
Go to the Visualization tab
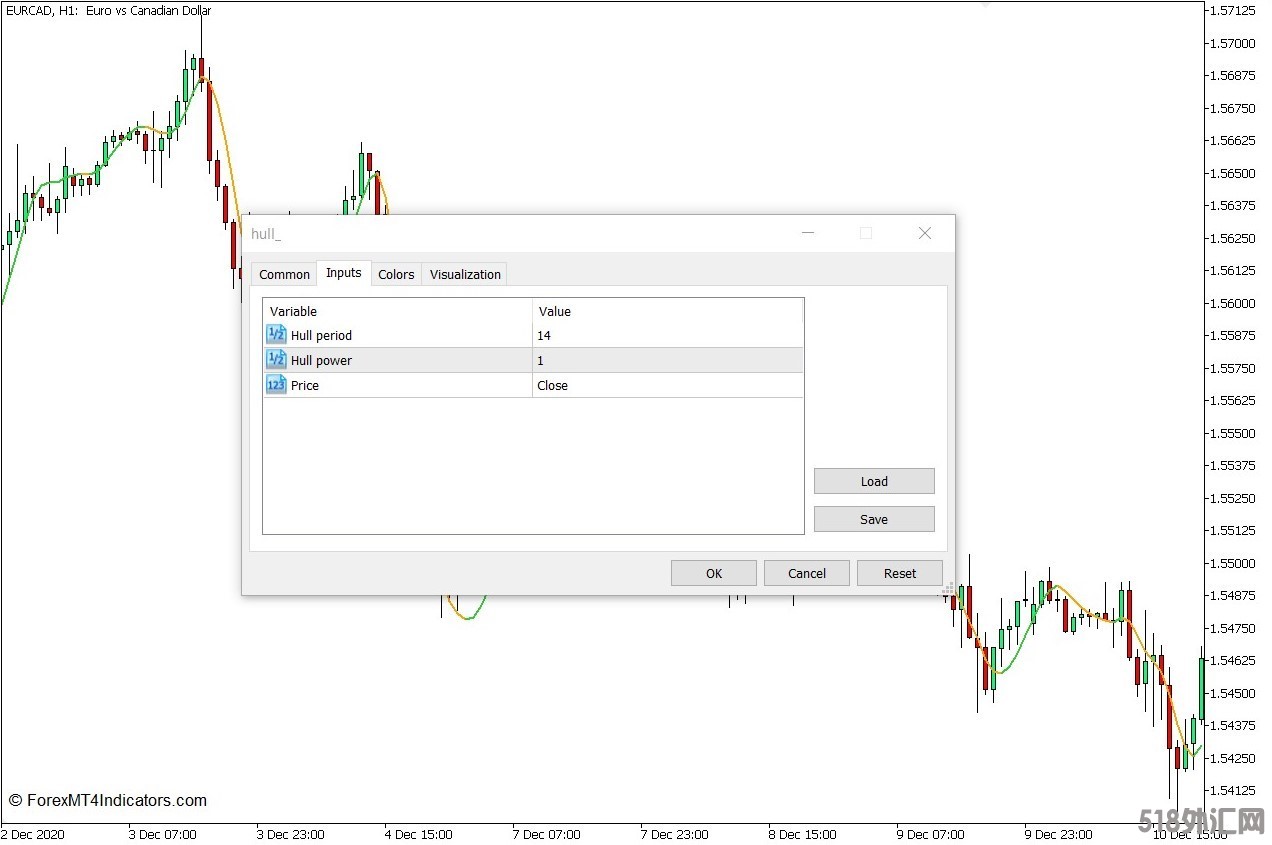click(465, 274)
